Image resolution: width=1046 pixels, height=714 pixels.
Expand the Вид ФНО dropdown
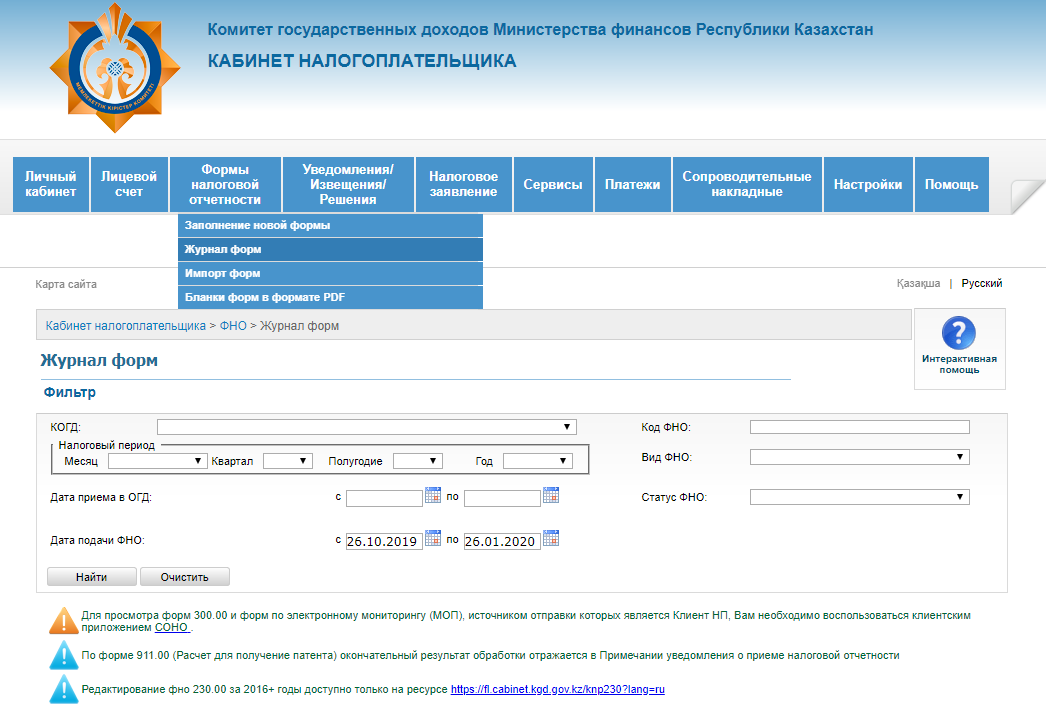[x=859, y=457]
